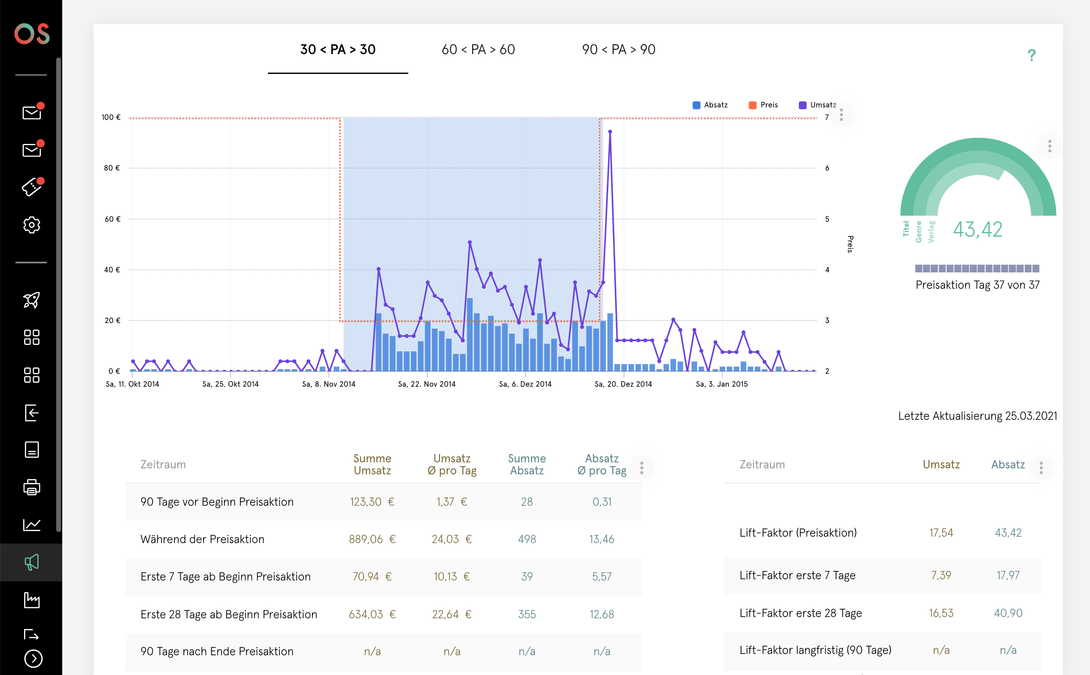Screen dimensions: 1090x675
Task: Click the sidebar vertical scrollbar
Action: pyautogui.click(x=58, y=295)
